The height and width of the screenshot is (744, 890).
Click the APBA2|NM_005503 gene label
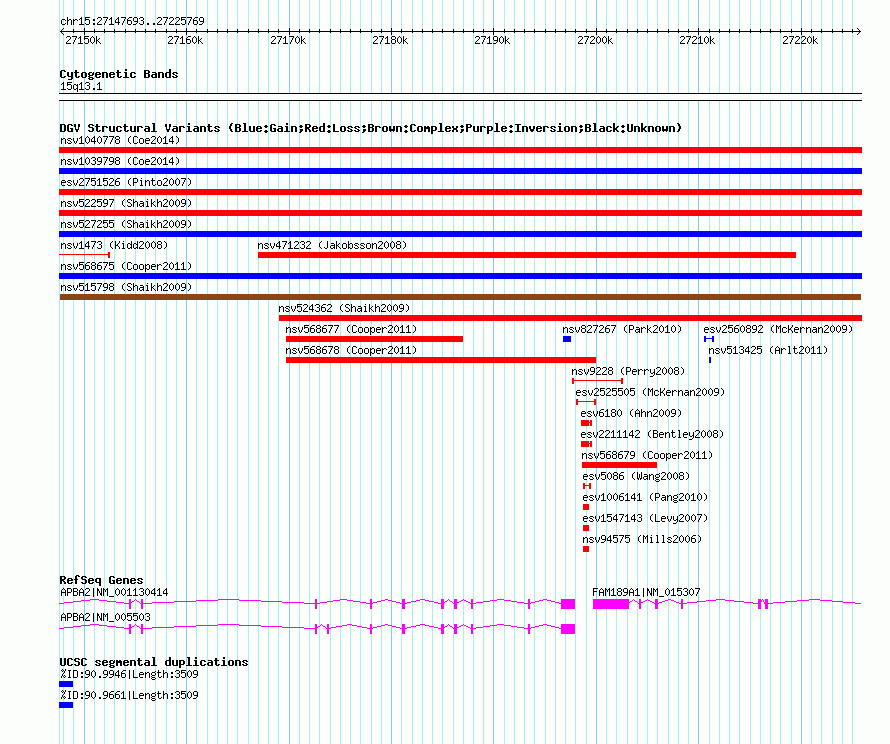click(x=106, y=617)
